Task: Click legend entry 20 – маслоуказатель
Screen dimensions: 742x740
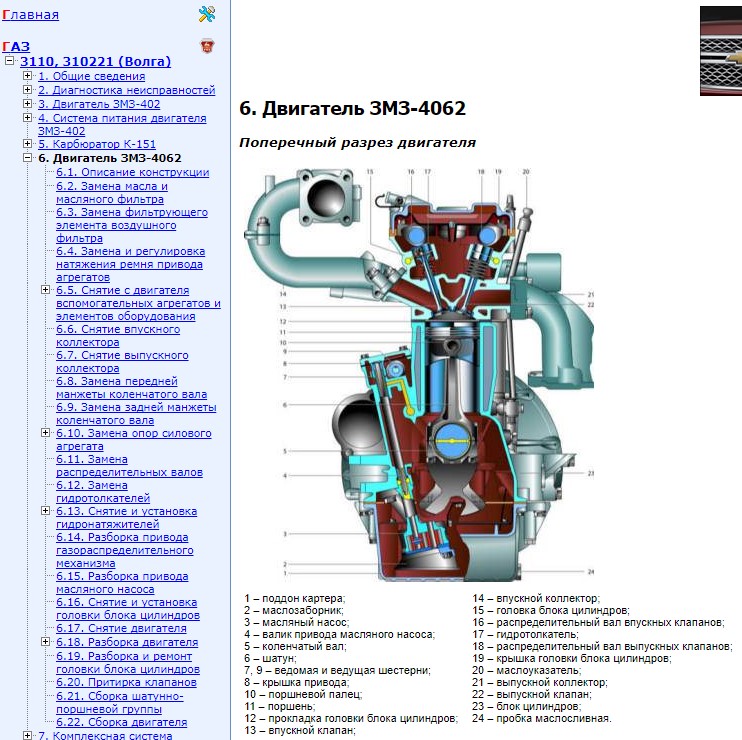Action: click(527, 670)
